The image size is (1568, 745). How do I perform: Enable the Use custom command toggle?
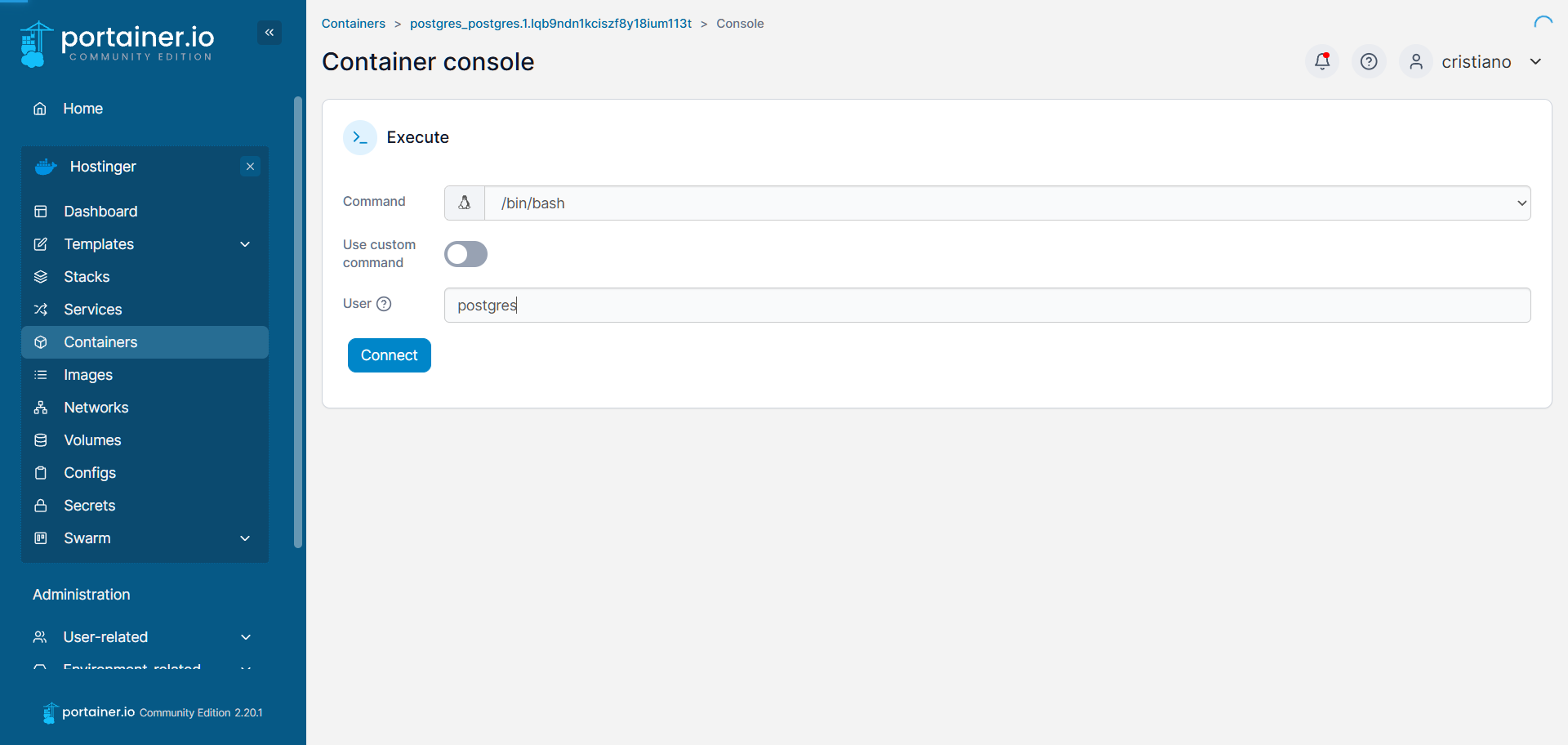[x=465, y=254]
